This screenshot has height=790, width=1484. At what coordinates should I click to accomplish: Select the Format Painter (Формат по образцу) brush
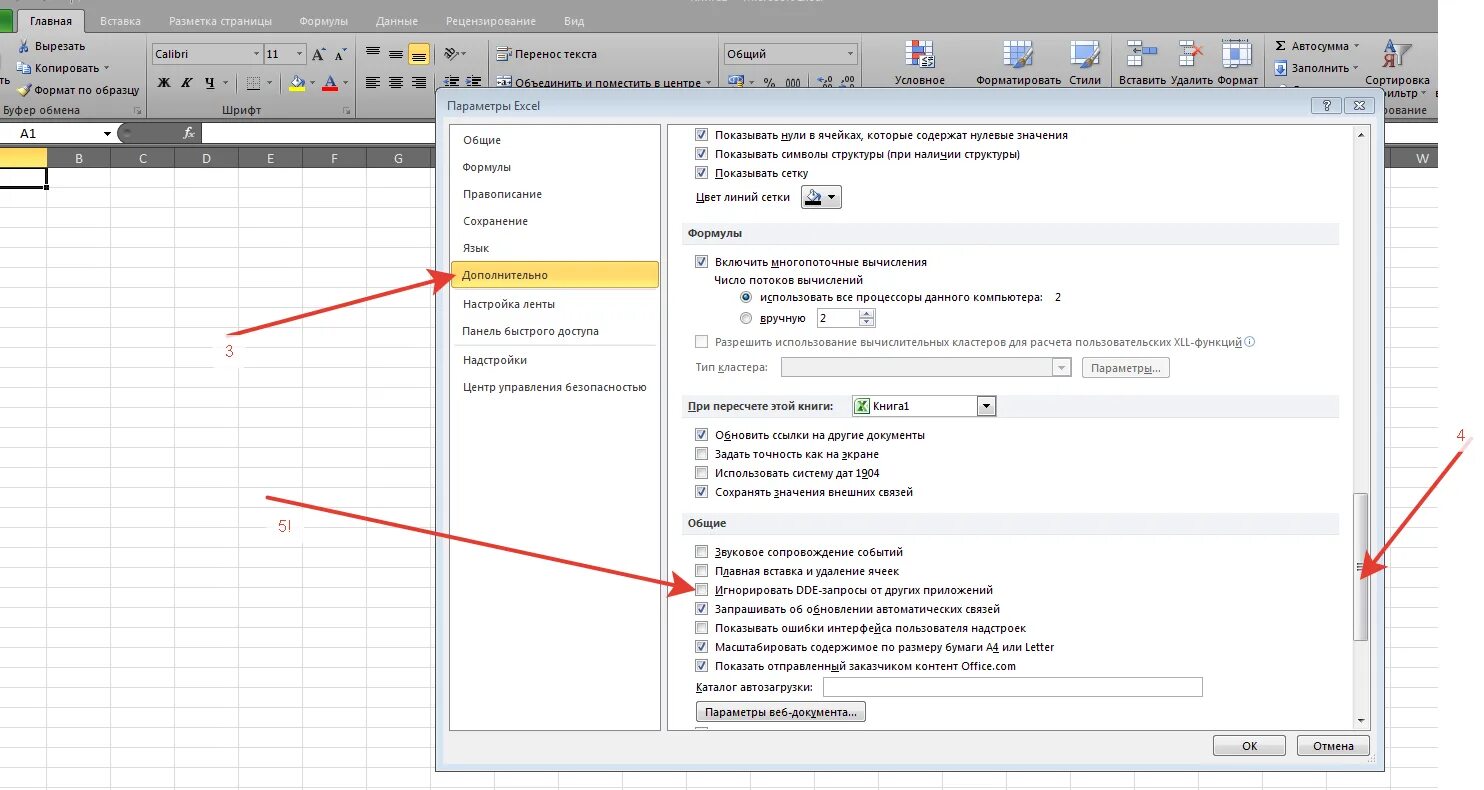pyautogui.click(x=23, y=90)
